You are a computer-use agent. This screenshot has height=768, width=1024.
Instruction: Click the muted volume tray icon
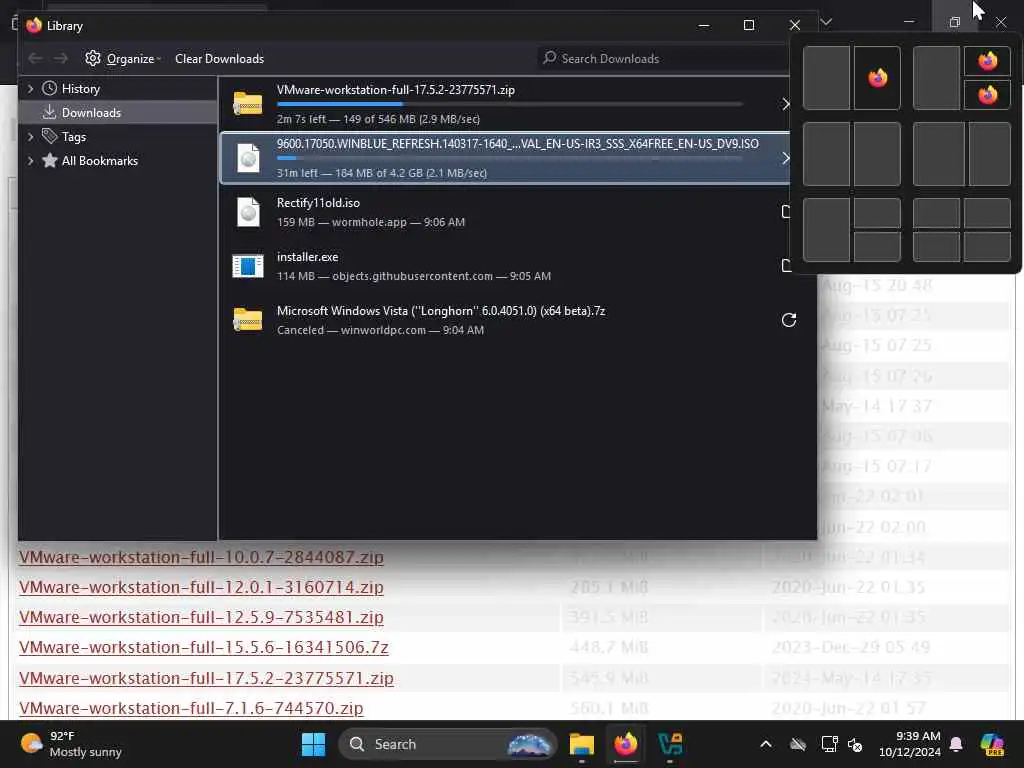point(855,744)
